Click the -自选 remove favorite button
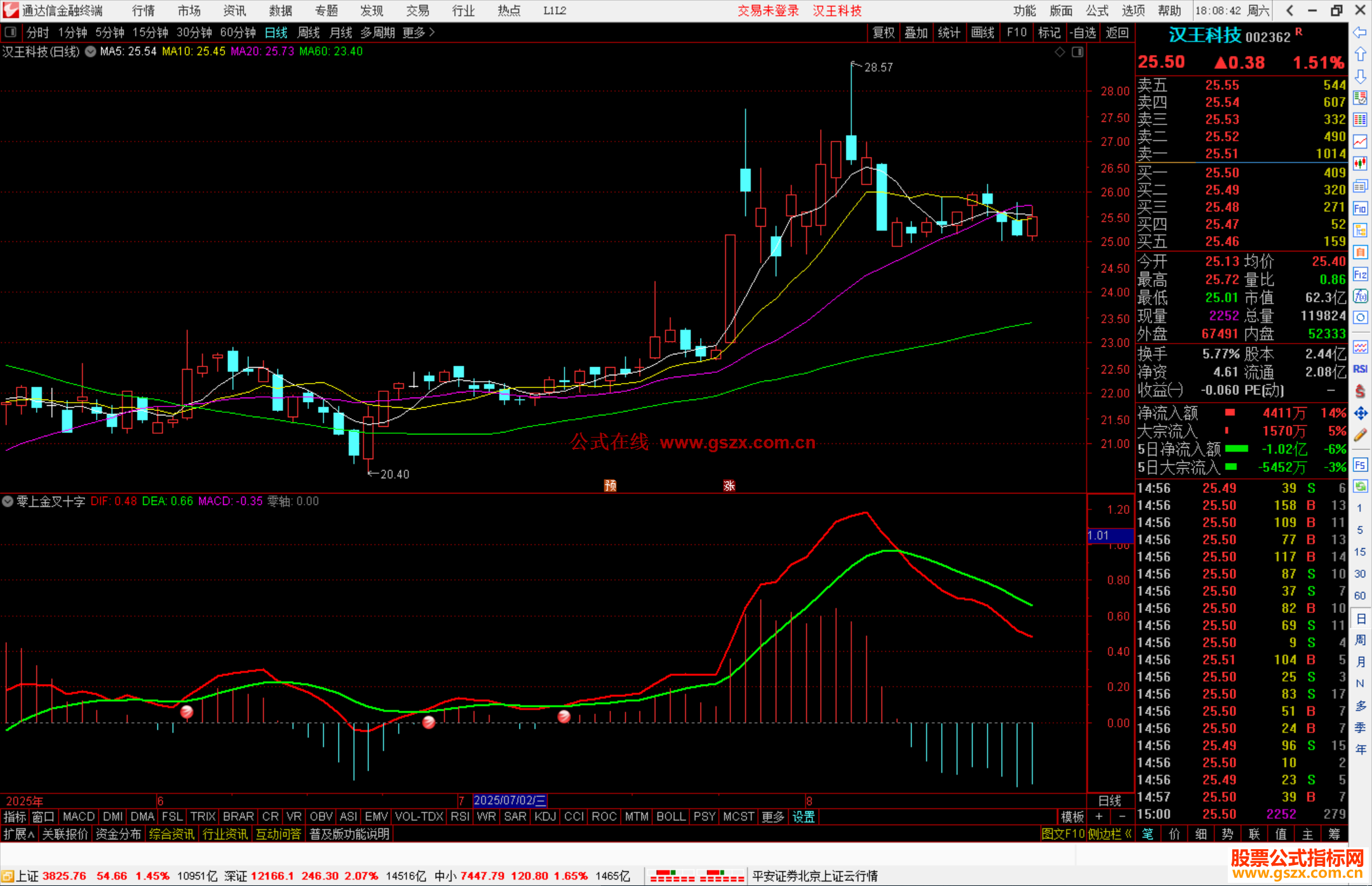The width and height of the screenshot is (1372, 886). [x=1082, y=32]
